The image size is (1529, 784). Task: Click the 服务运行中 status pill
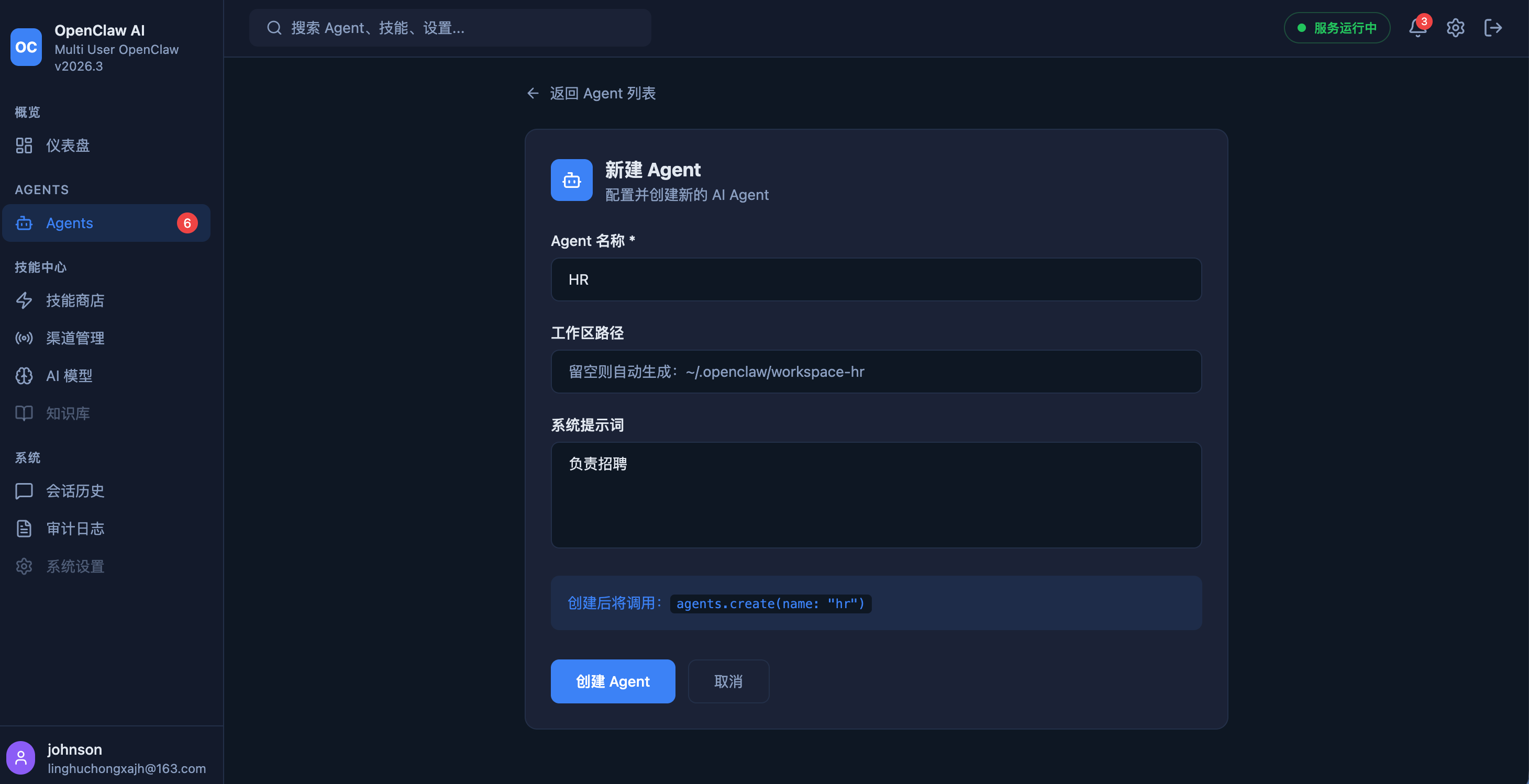(1337, 28)
